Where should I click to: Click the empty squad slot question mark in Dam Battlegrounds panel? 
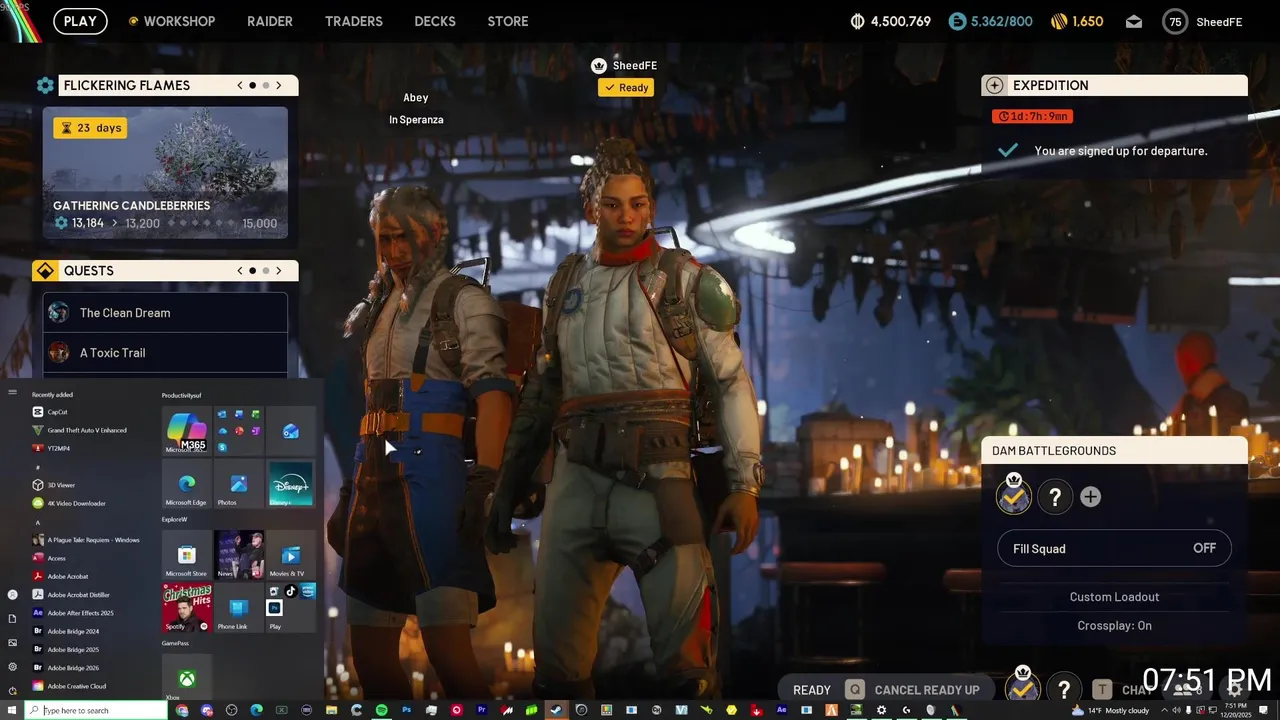1055,497
